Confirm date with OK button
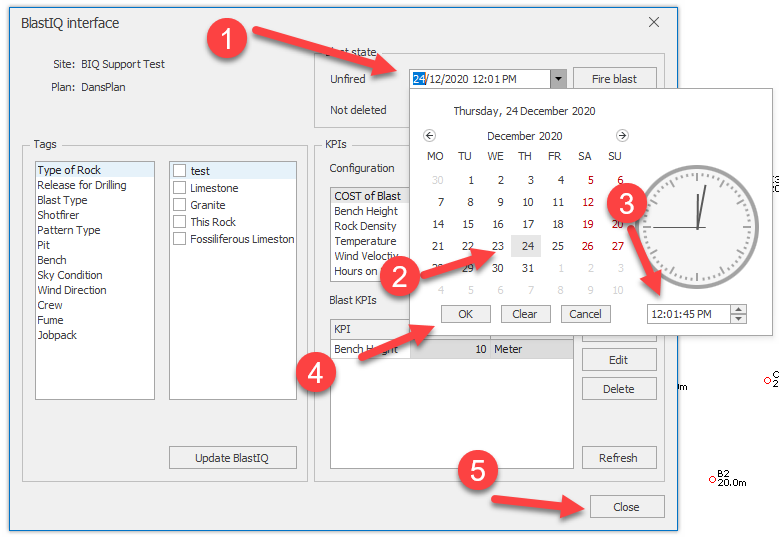This screenshot has height=537, width=779. click(x=466, y=314)
